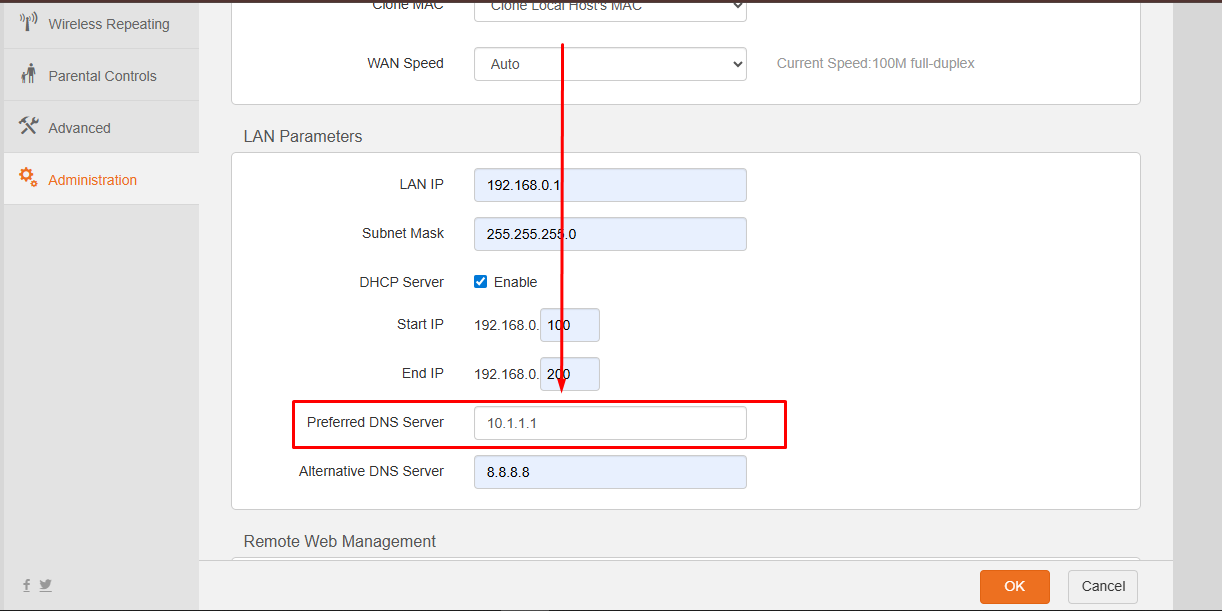Go to Parental Controls section
Screen dimensions: 1222x611
click(102, 76)
